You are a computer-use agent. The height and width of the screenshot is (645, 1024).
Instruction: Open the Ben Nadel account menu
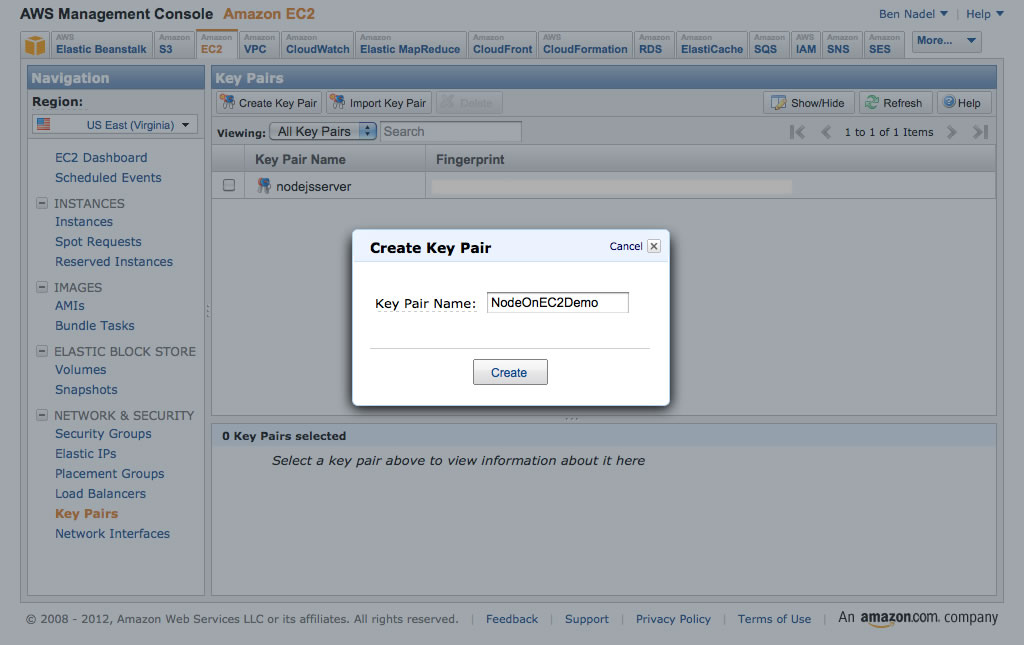pos(913,14)
